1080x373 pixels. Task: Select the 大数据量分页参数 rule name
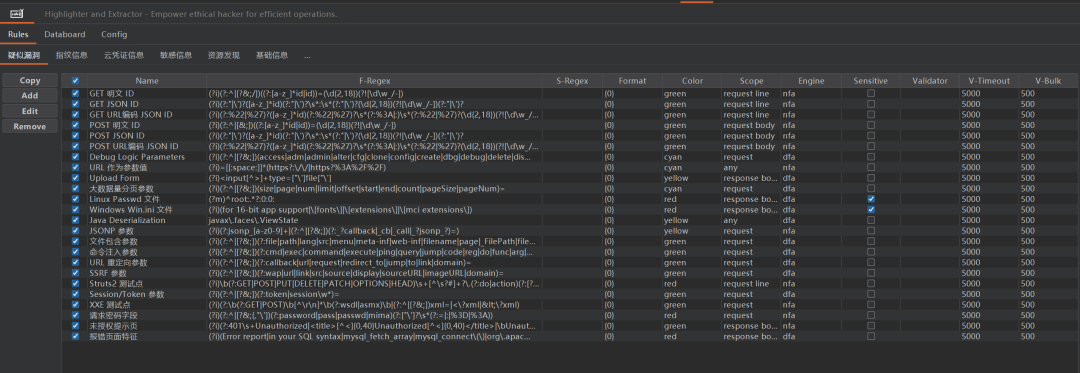121,189
